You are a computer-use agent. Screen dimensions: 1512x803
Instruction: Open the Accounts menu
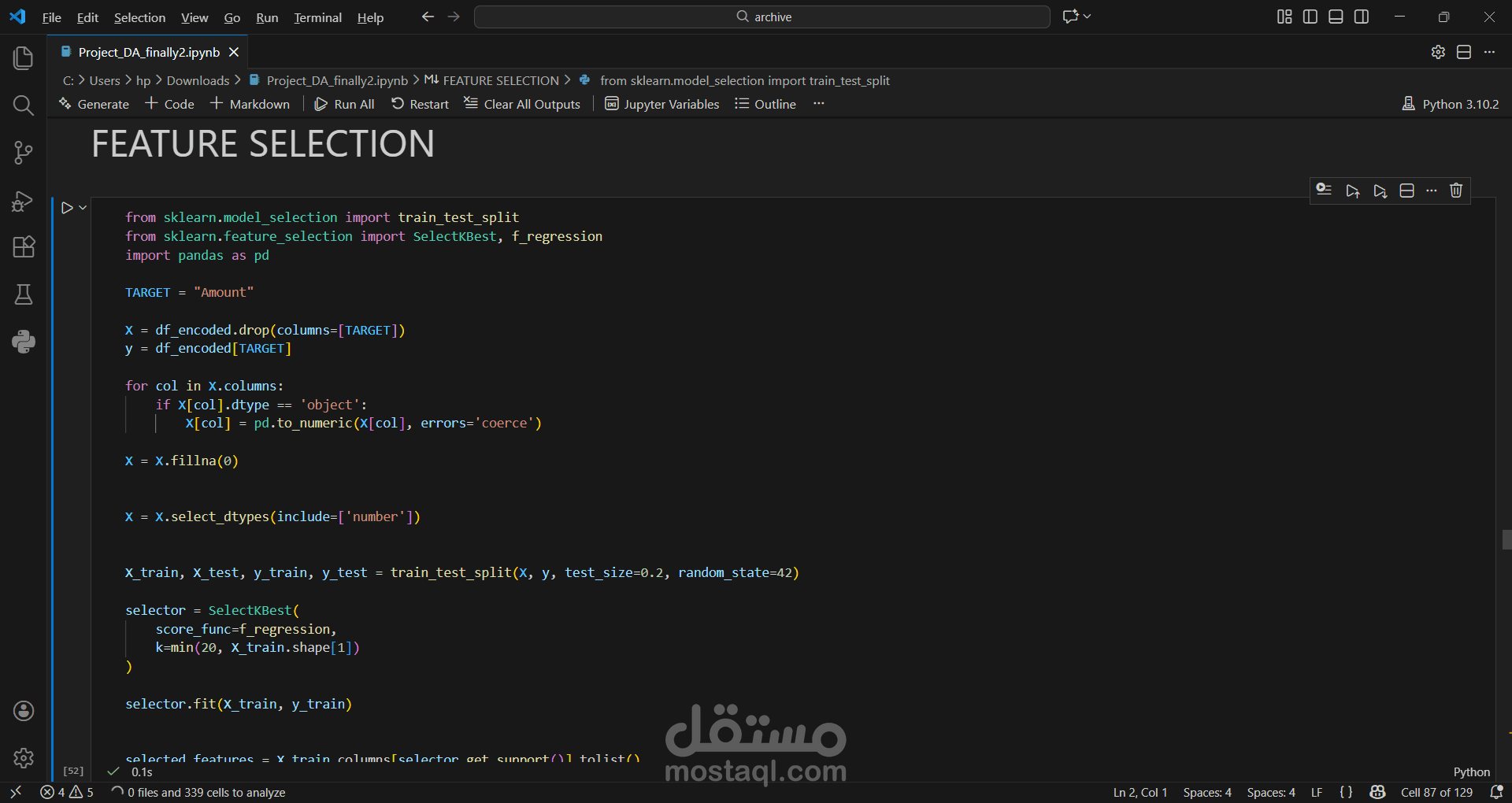[24, 711]
